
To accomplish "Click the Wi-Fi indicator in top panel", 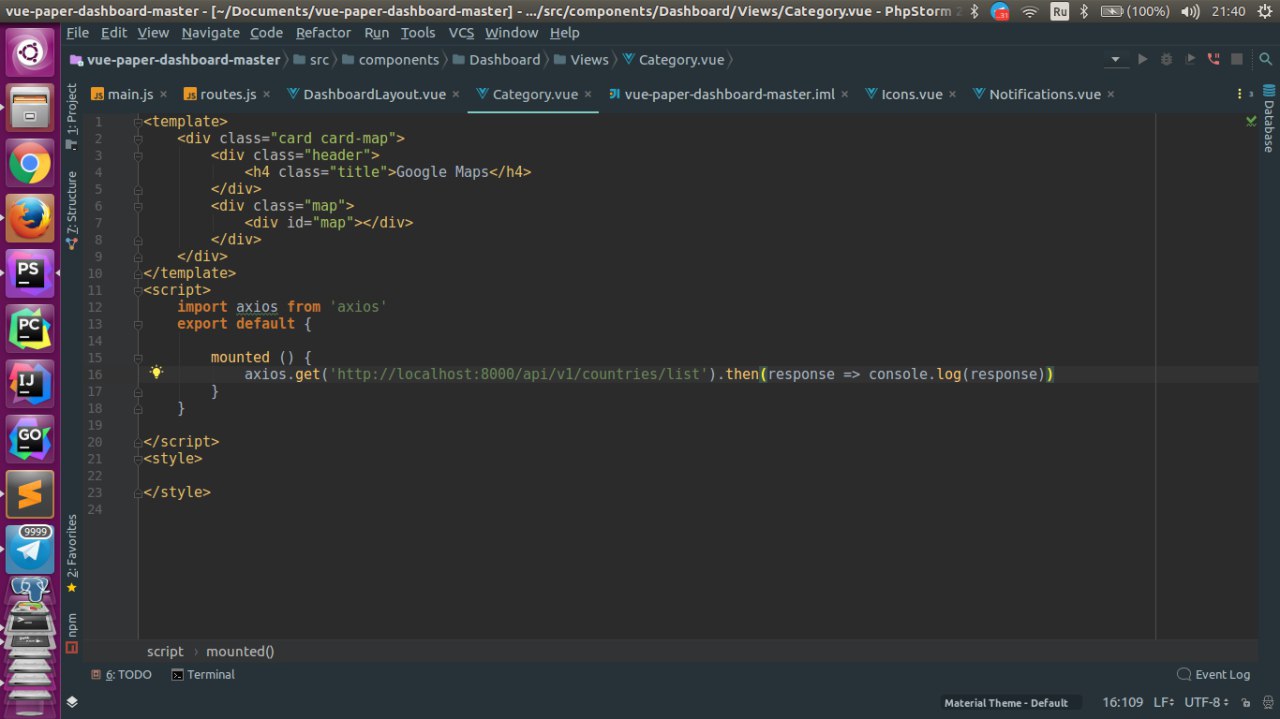I will tap(1030, 11).
